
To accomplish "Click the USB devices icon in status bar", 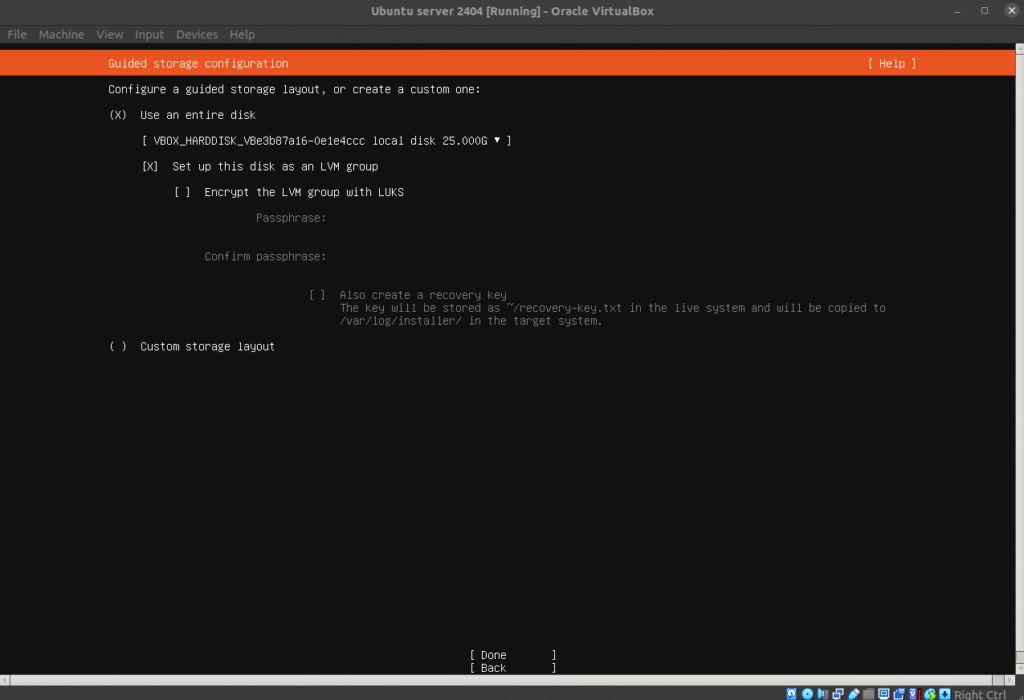I will [853, 694].
